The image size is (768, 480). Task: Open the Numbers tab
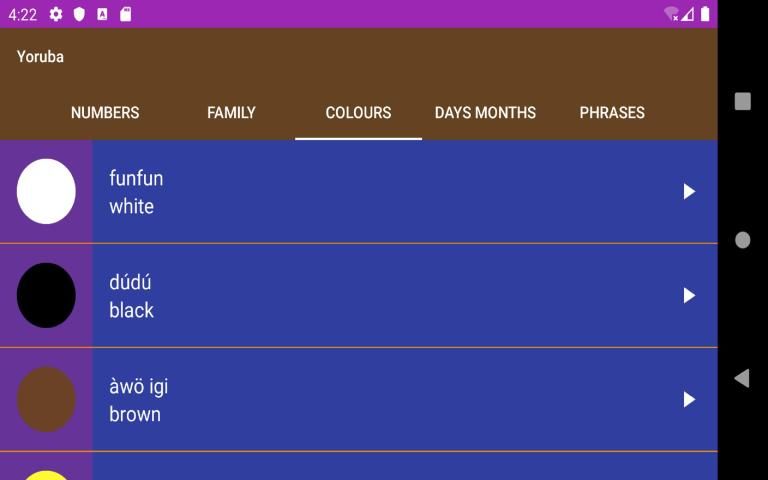[105, 113]
